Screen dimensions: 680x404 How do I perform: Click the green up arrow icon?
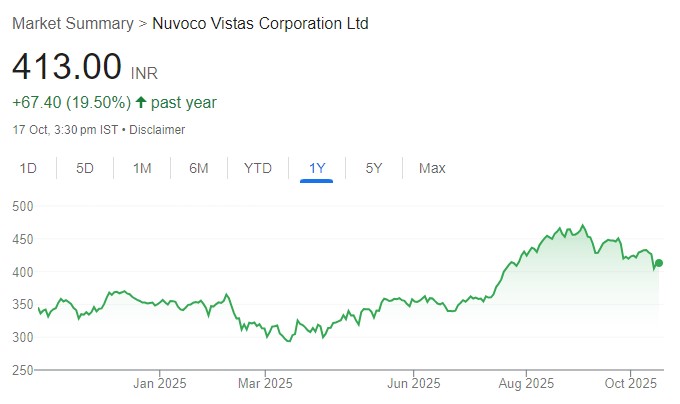pyautogui.click(x=141, y=102)
